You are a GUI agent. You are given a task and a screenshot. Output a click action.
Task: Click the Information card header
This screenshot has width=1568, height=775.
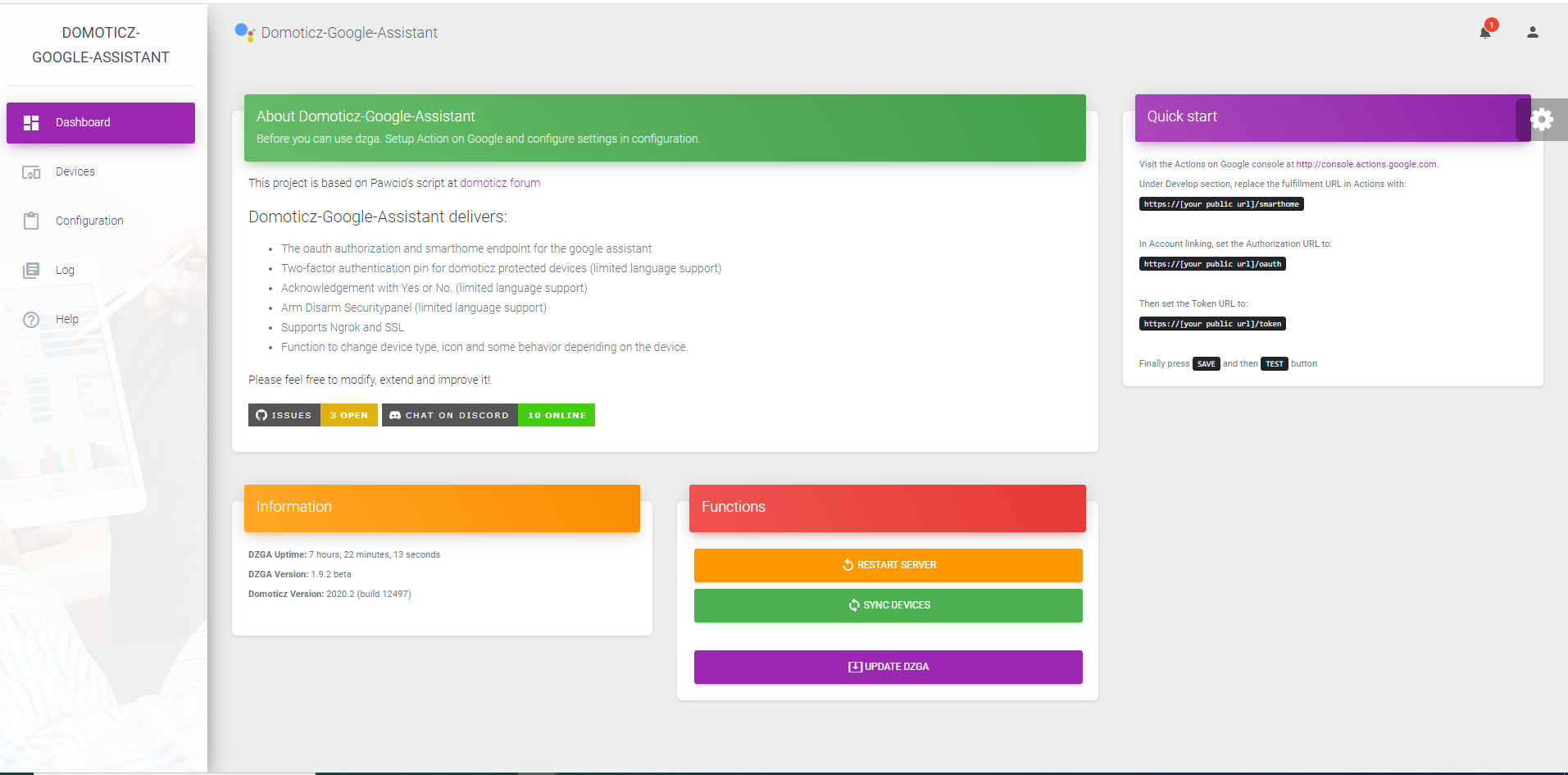[x=442, y=508]
